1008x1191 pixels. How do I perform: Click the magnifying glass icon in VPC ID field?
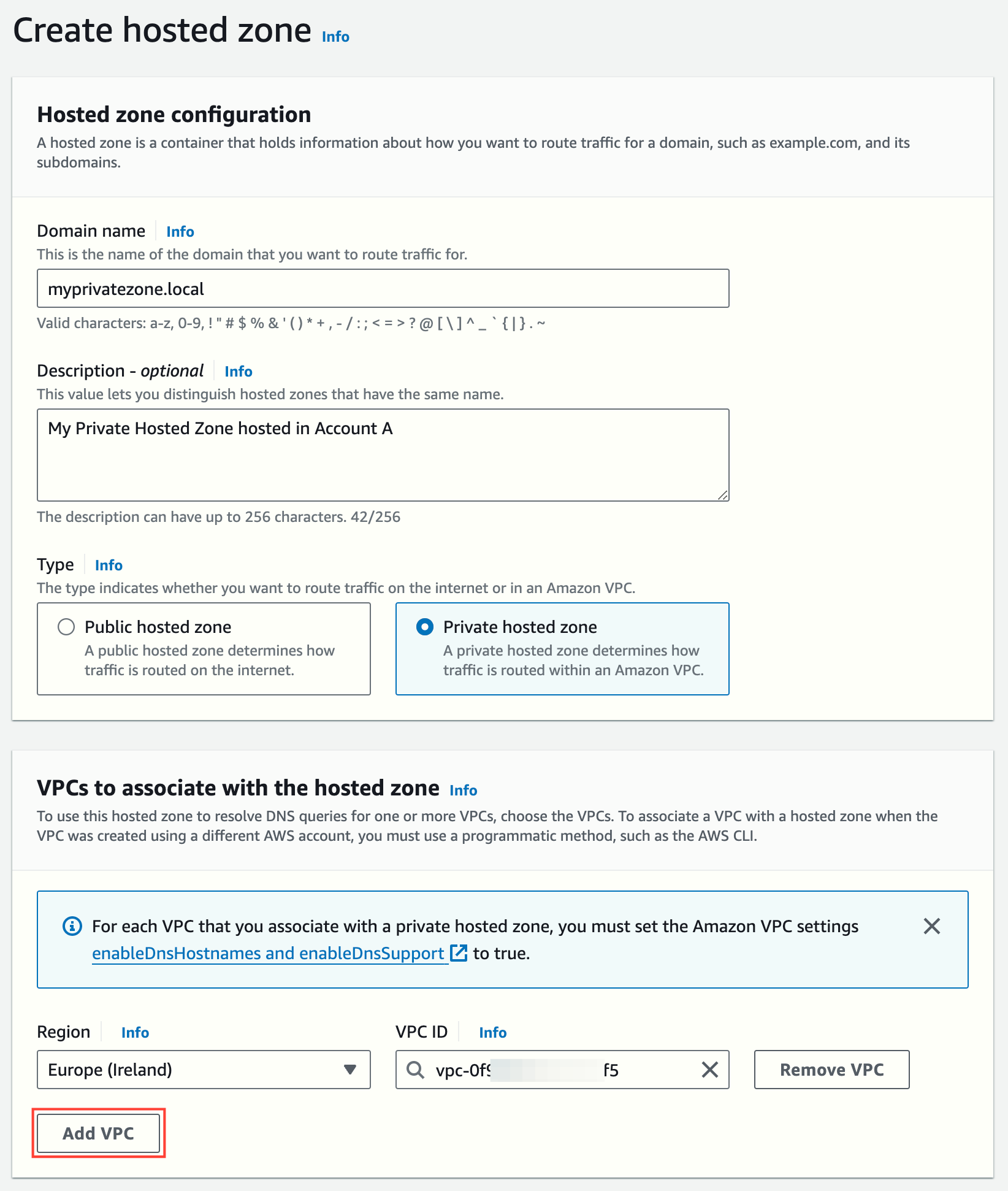click(x=416, y=1070)
